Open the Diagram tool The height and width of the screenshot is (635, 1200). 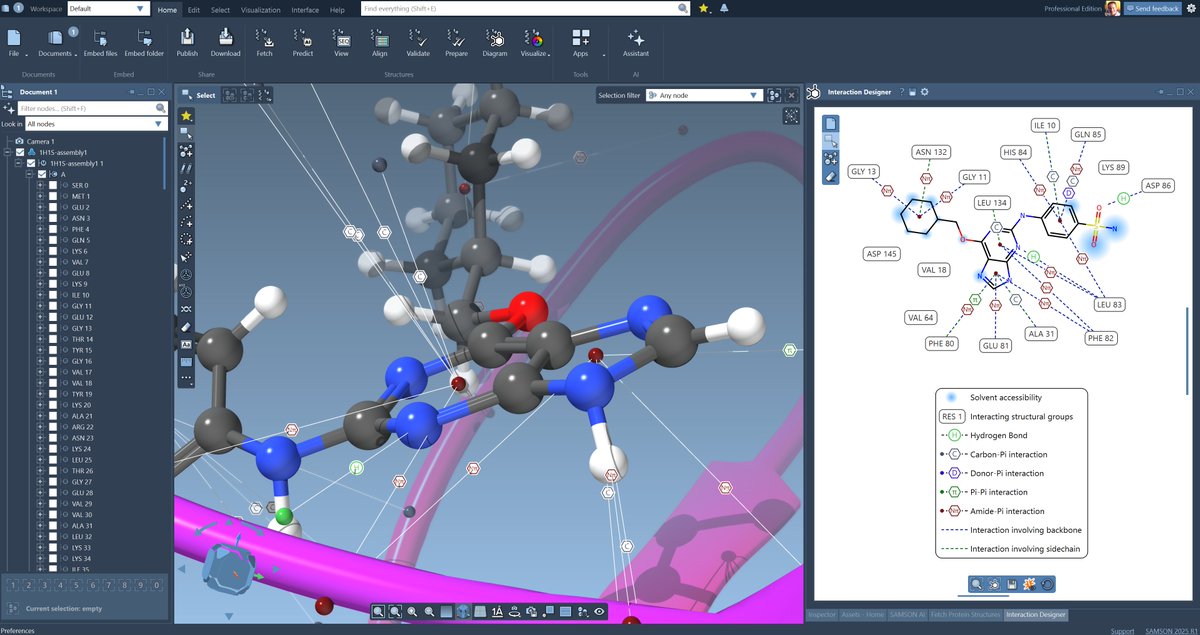point(495,42)
